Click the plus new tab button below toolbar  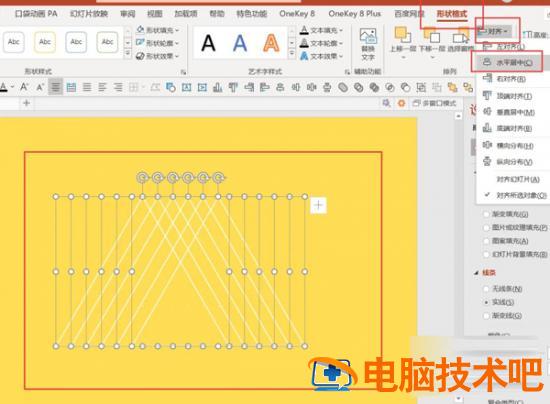26,103
